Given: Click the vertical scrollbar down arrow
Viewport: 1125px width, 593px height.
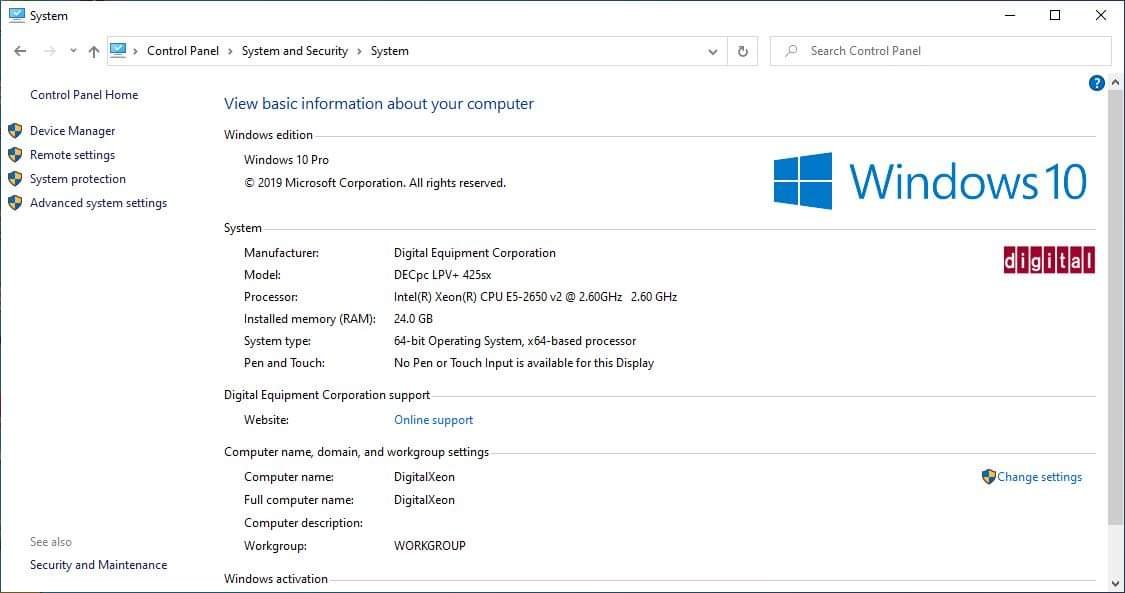Looking at the screenshot, I should click(1115, 584).
